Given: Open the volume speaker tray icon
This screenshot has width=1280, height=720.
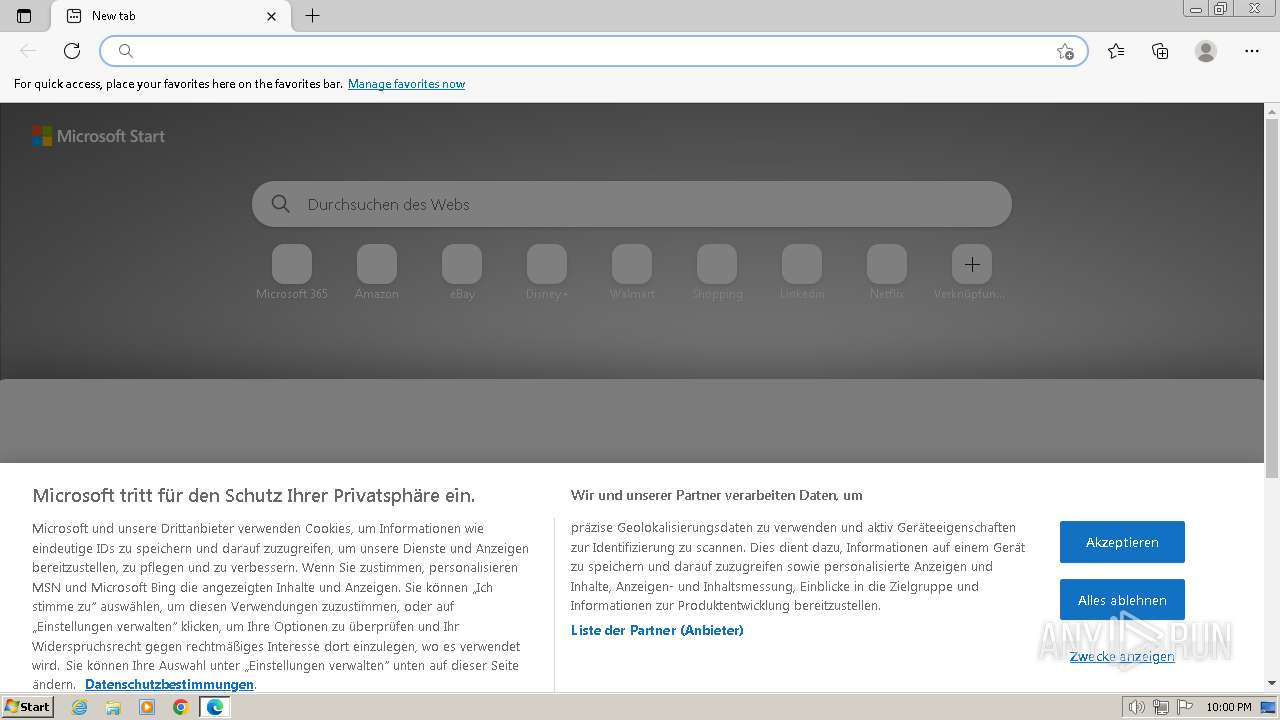Looking at the screenshot, I should [1137, 707].
